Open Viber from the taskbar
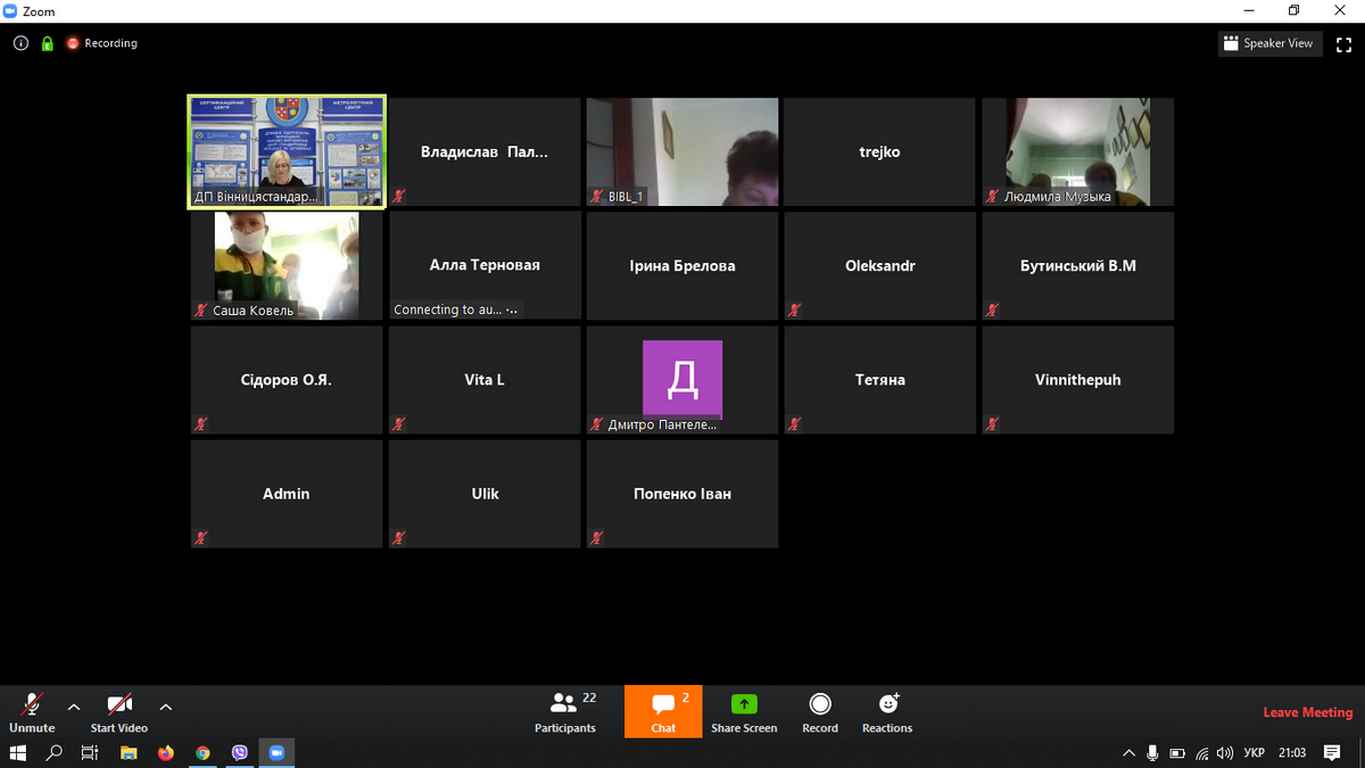1365x768 pixels. tap(239, 753)
